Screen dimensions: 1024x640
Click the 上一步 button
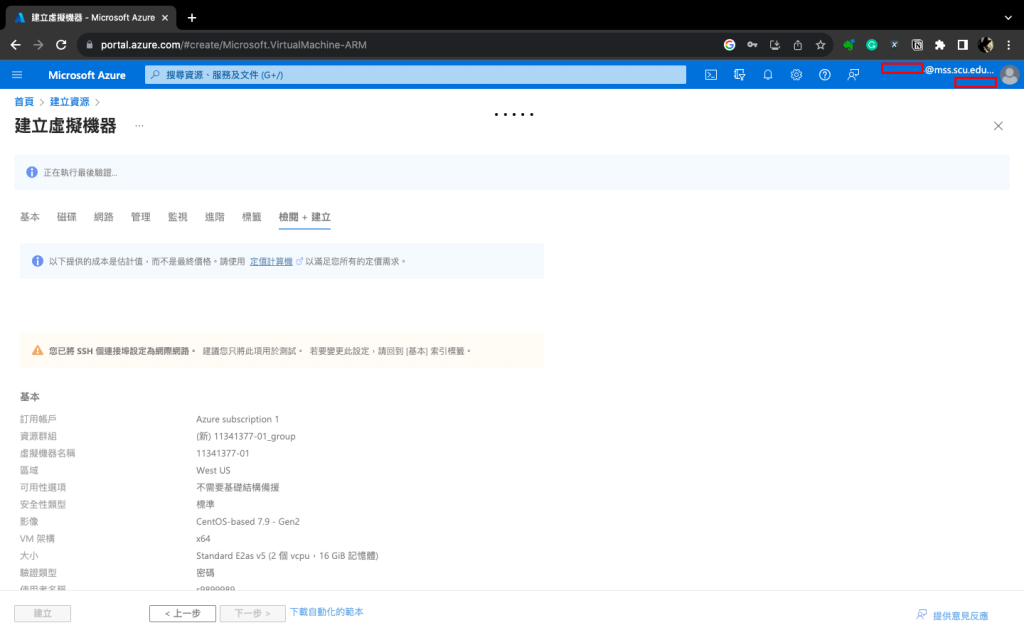tap(182, 613)
